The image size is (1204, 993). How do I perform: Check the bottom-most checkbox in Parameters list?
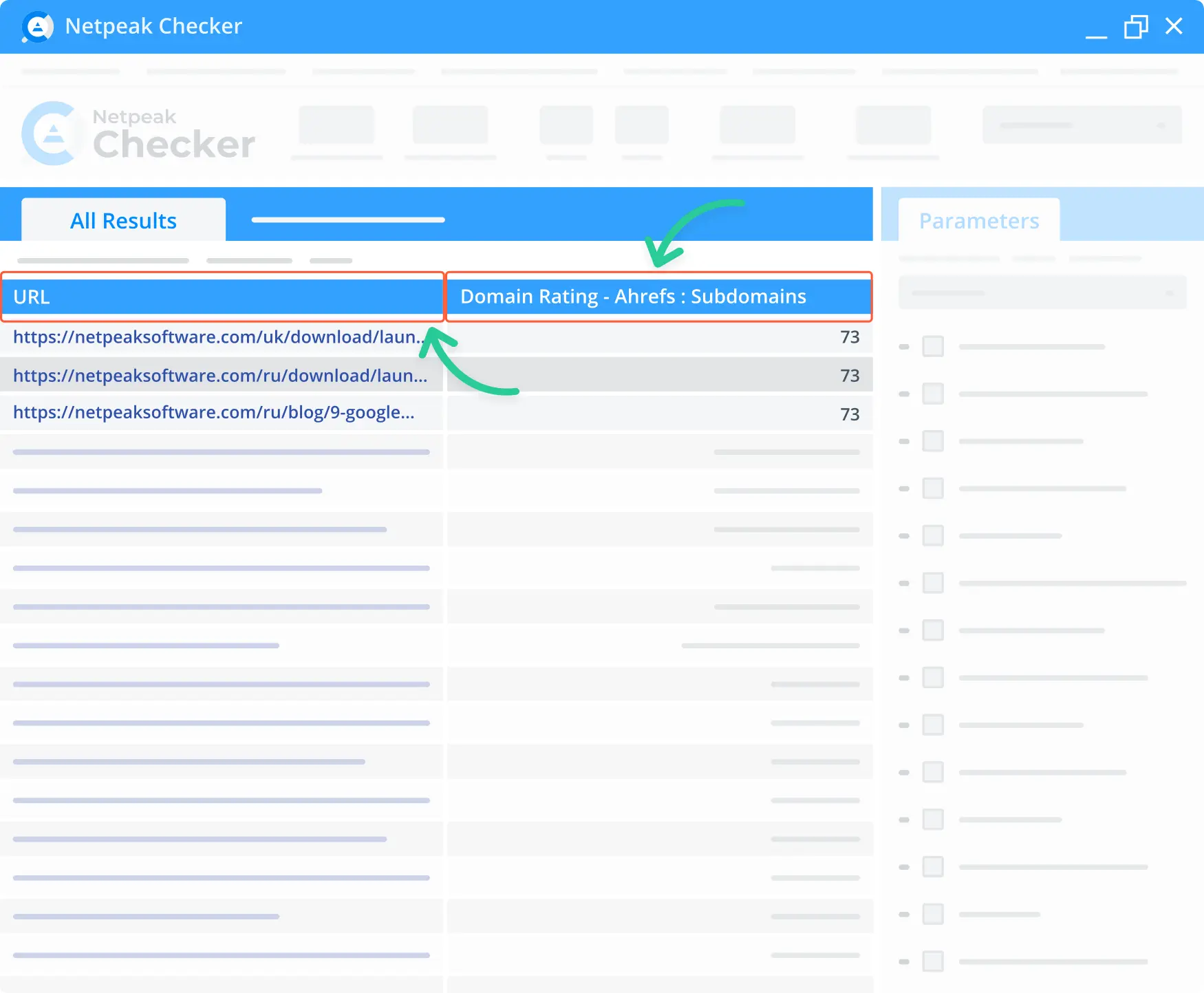[934, 961]
